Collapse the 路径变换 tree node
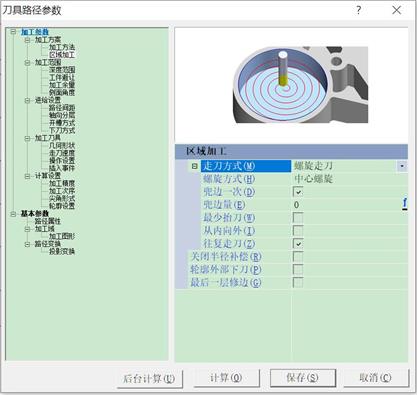This screenshot has height=395, width=417. pos(27,244)
